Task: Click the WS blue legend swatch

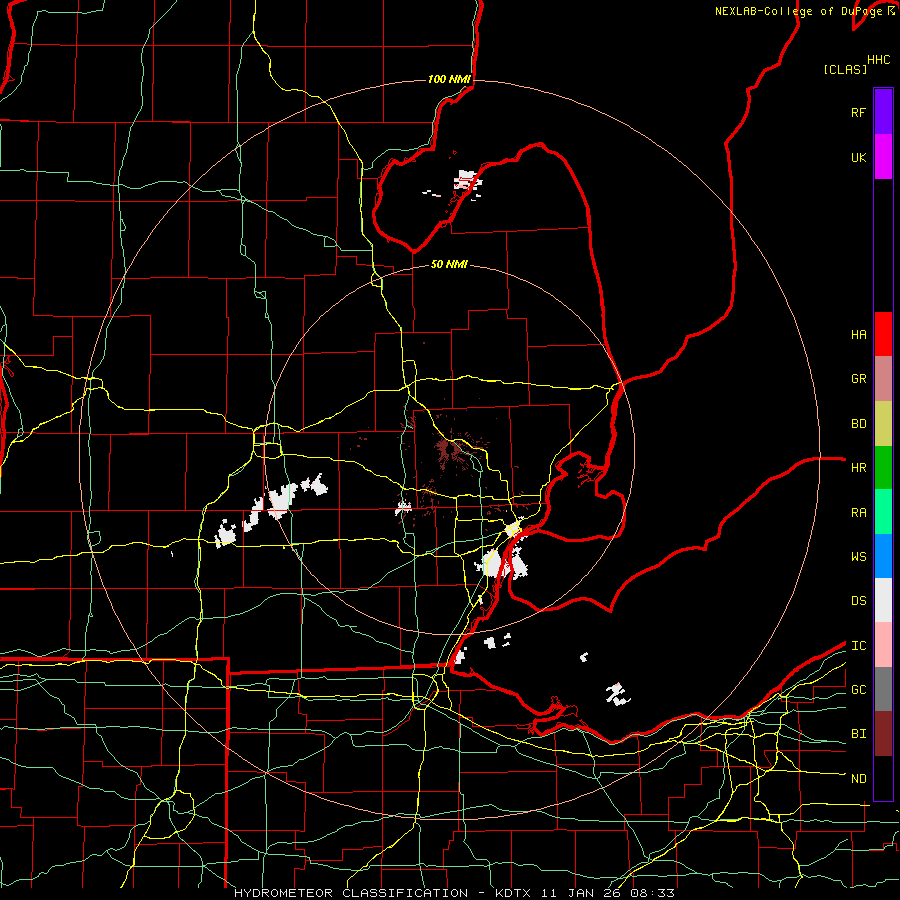Action: 883,556
